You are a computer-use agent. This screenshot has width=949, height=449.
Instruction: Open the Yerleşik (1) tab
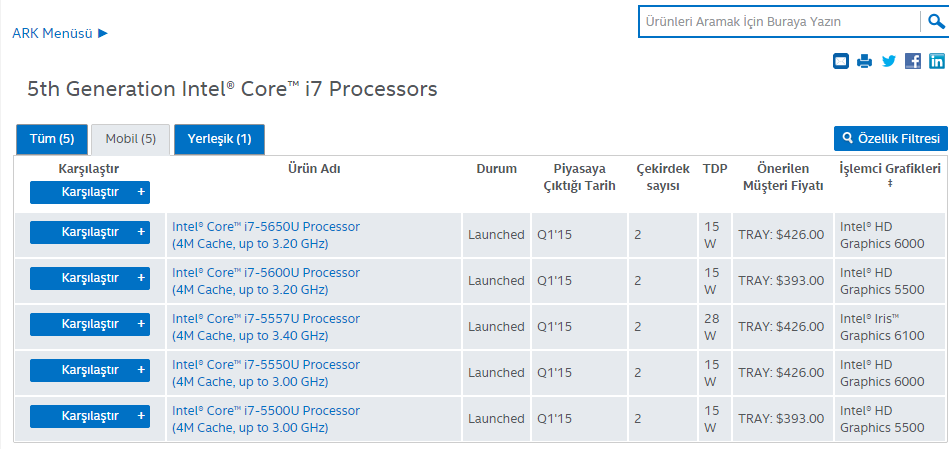tap(219, 139)
